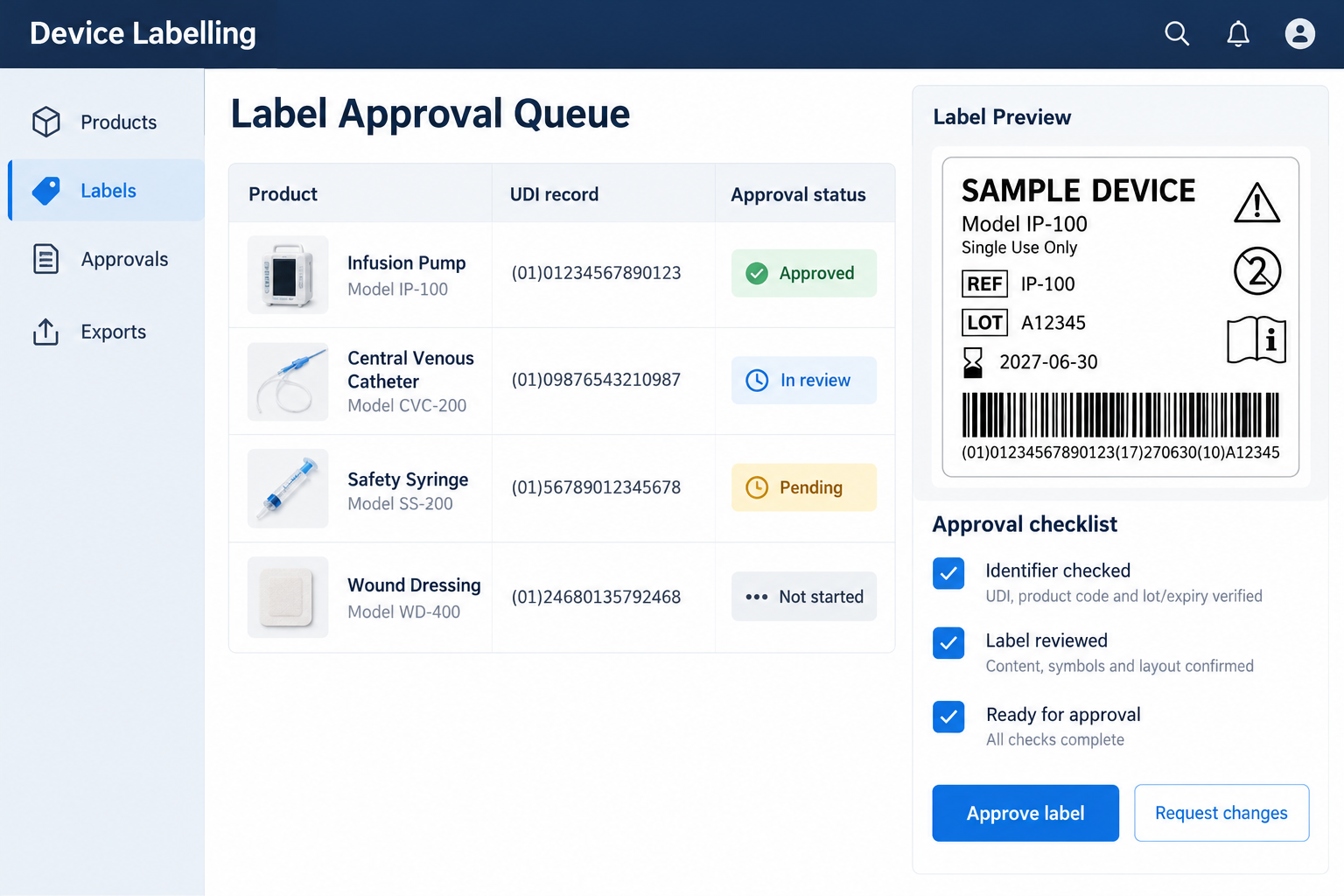Open the Approvals section
1344x896 pixels.
(106, 259)
